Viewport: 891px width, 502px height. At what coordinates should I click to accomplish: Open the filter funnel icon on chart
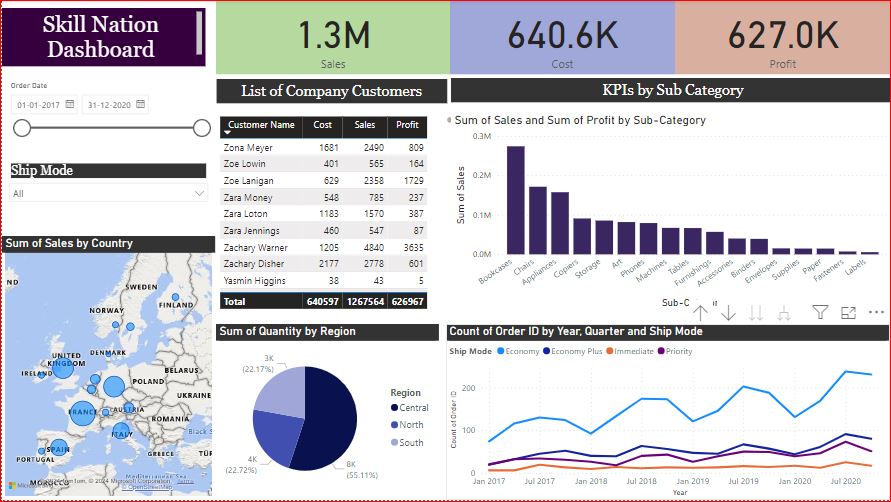tap(820, 312)
